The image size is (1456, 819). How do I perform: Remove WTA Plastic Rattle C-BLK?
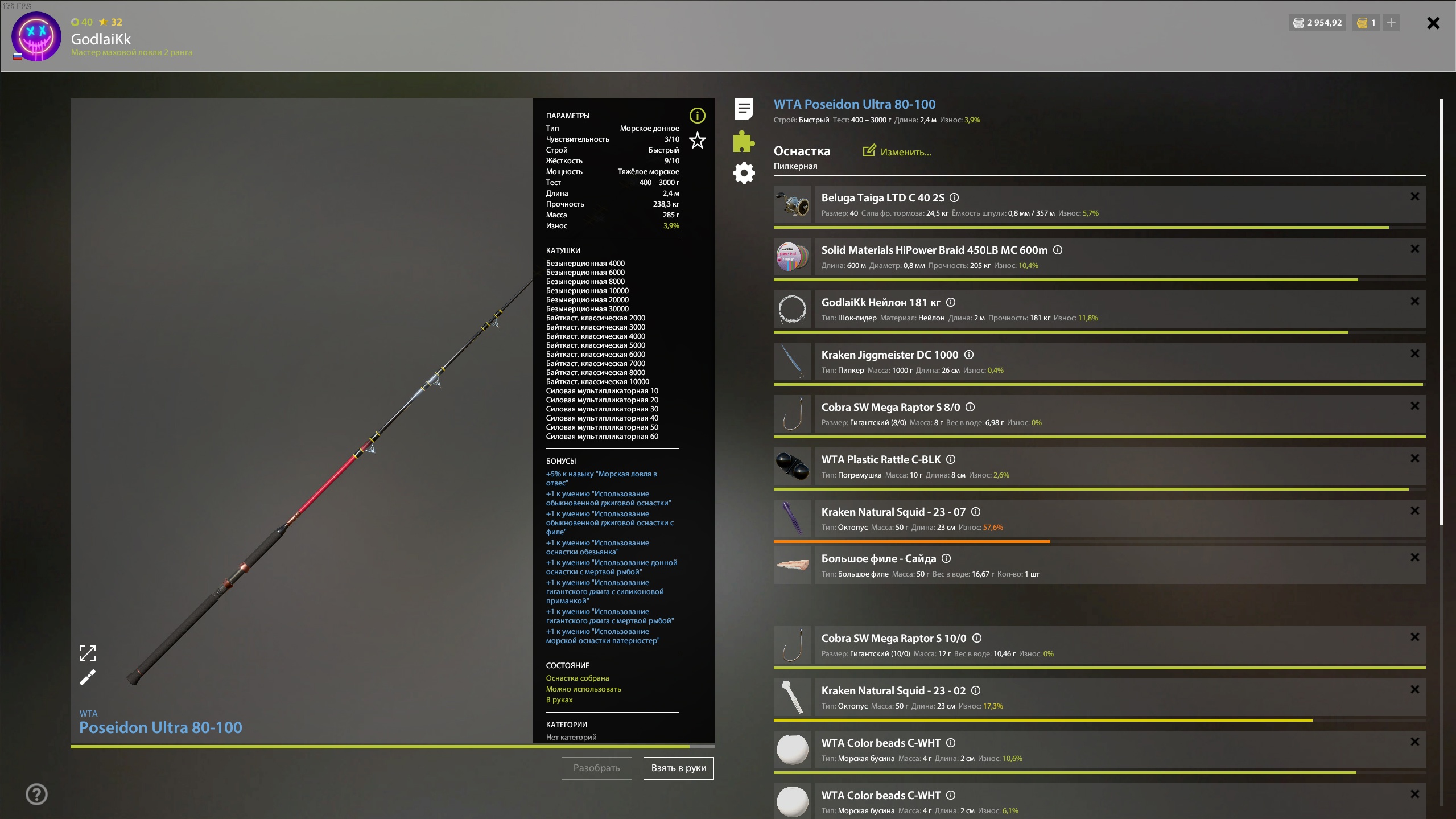(1414, 458)
